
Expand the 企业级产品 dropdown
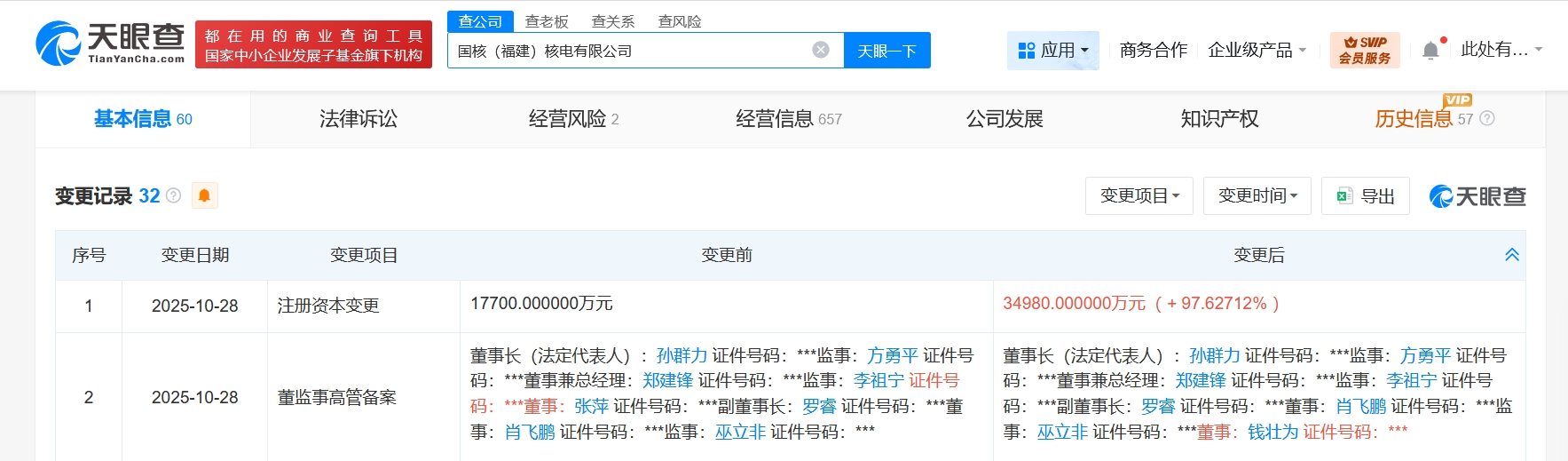point(1257,51)
